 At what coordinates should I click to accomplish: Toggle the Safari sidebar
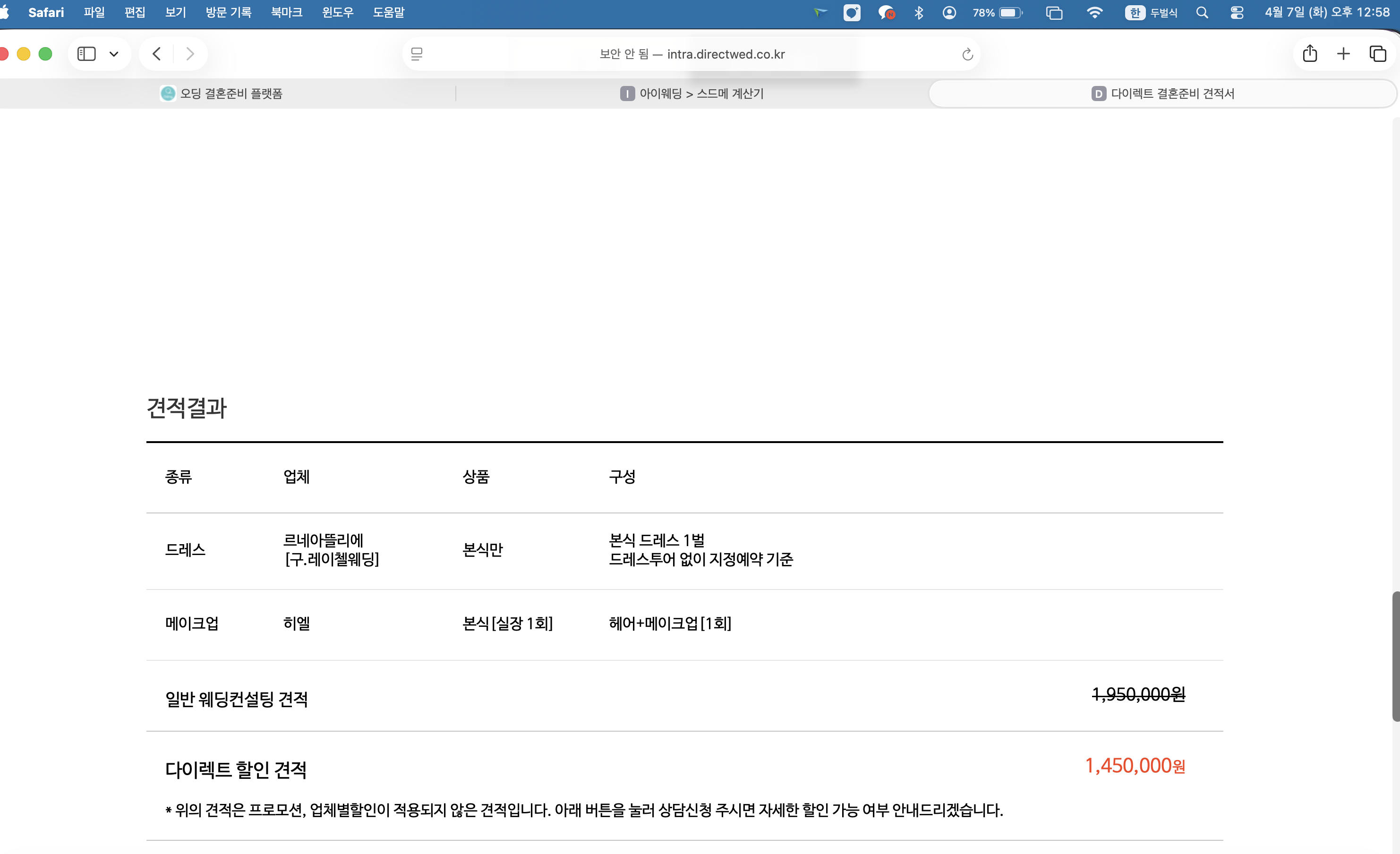pos(86,53)
